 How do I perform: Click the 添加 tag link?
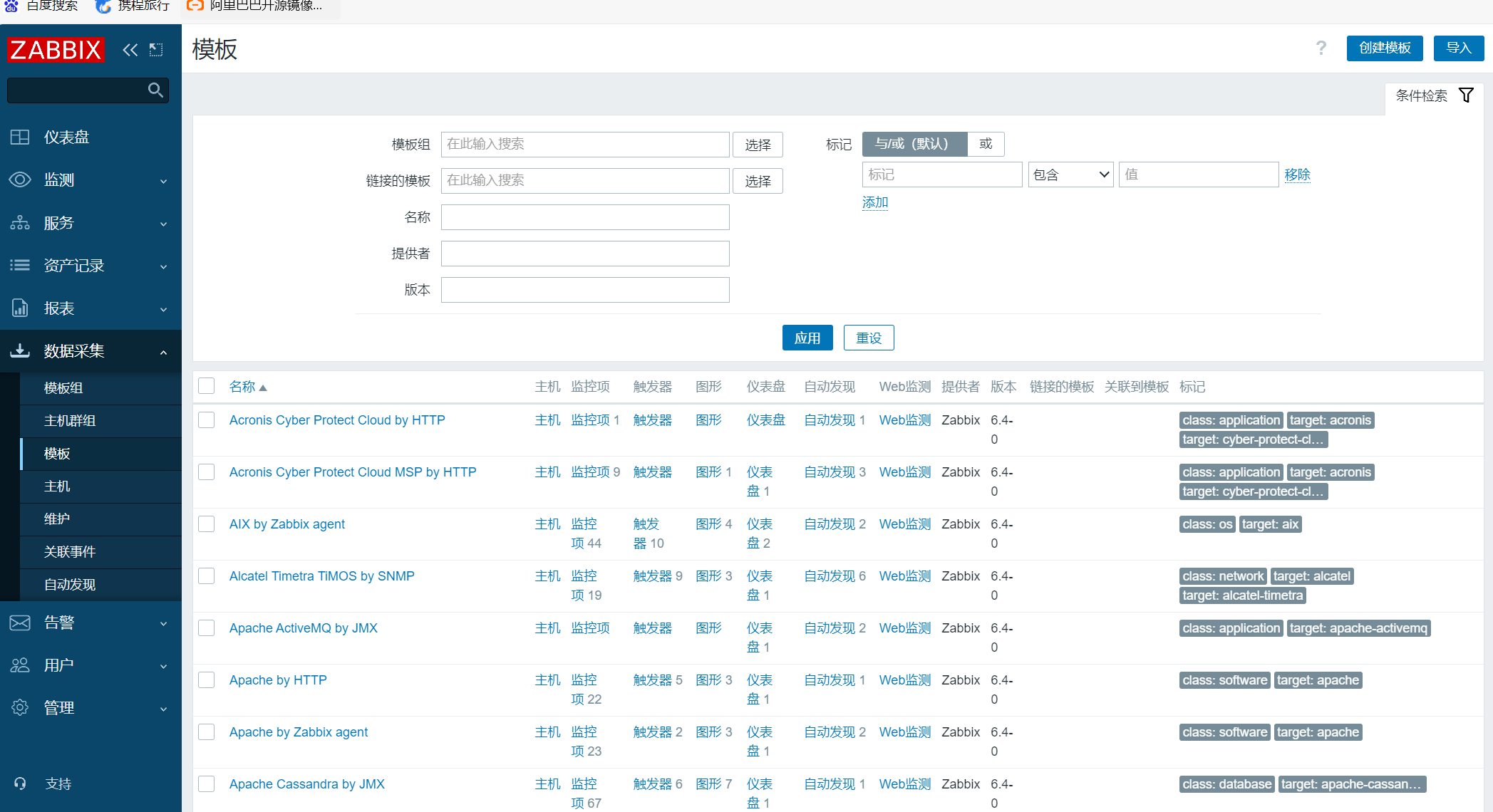[875, 202]
